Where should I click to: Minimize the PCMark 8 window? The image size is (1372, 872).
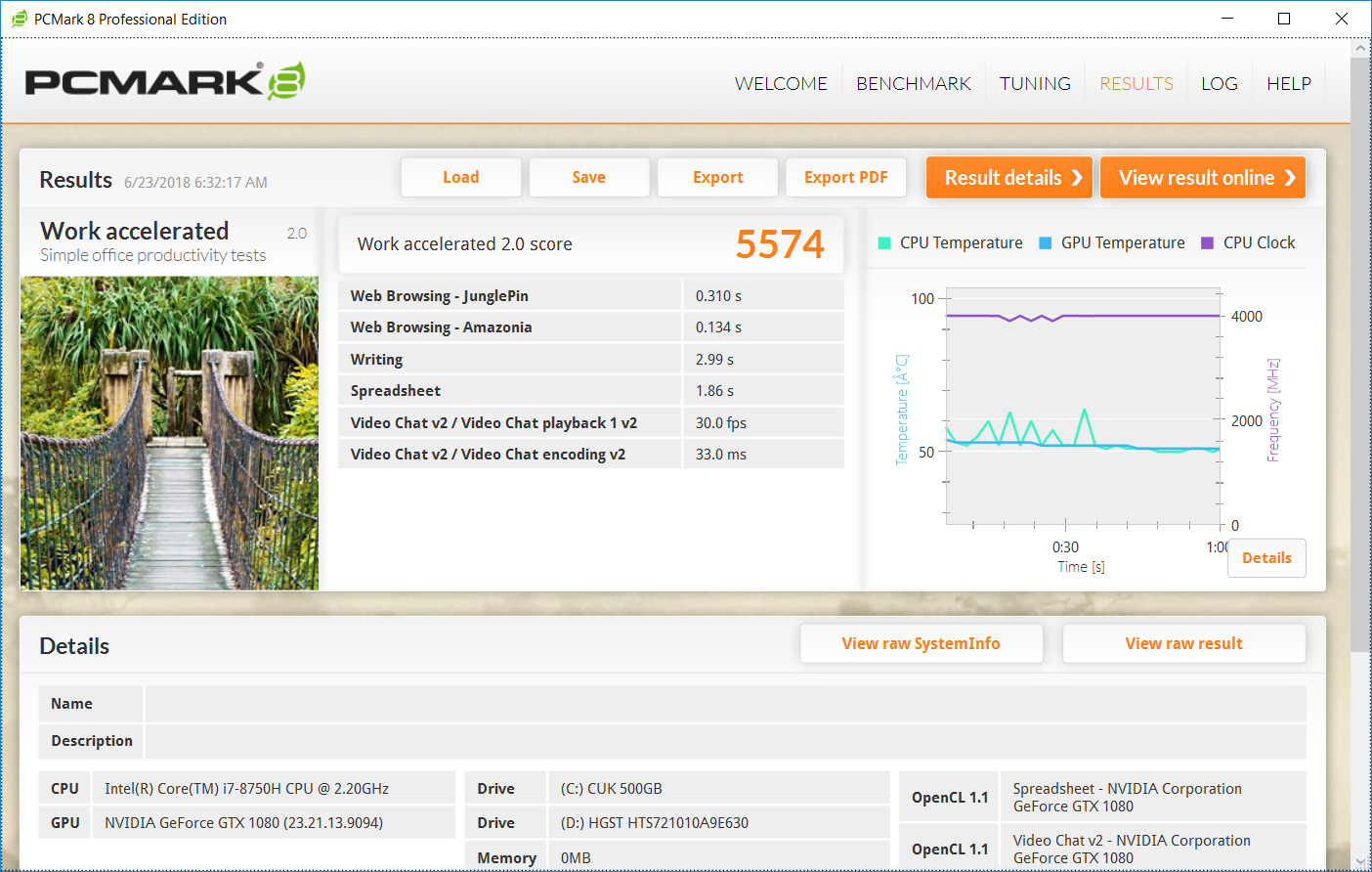click(1227, 19)
